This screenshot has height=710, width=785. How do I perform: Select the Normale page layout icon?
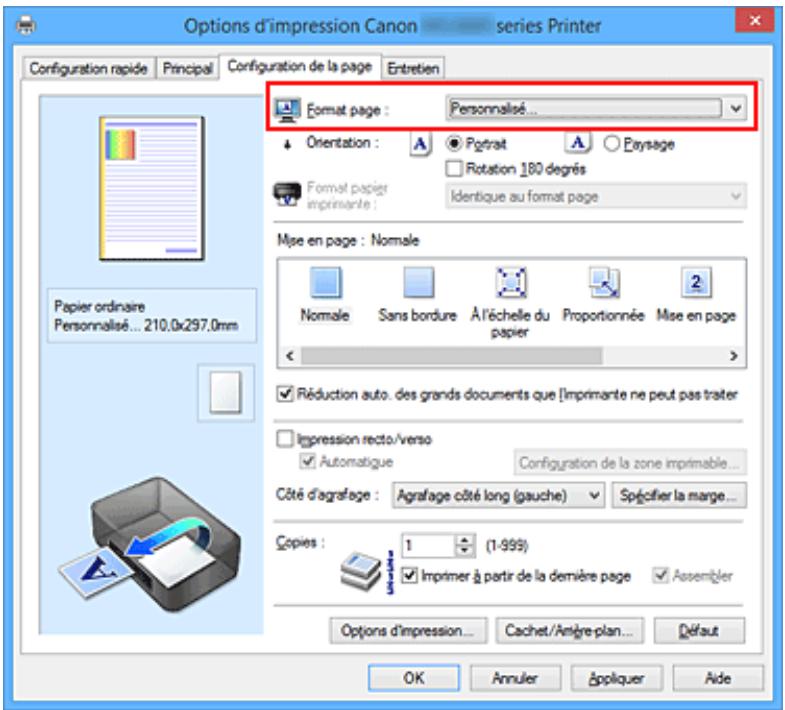[326, 282]
